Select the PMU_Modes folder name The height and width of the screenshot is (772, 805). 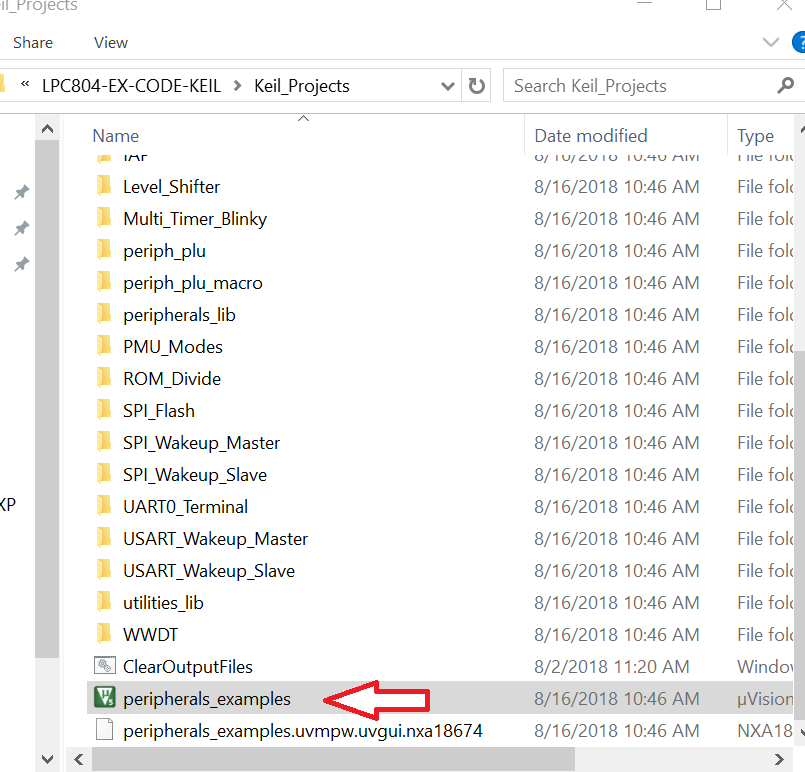click(173, 347)
